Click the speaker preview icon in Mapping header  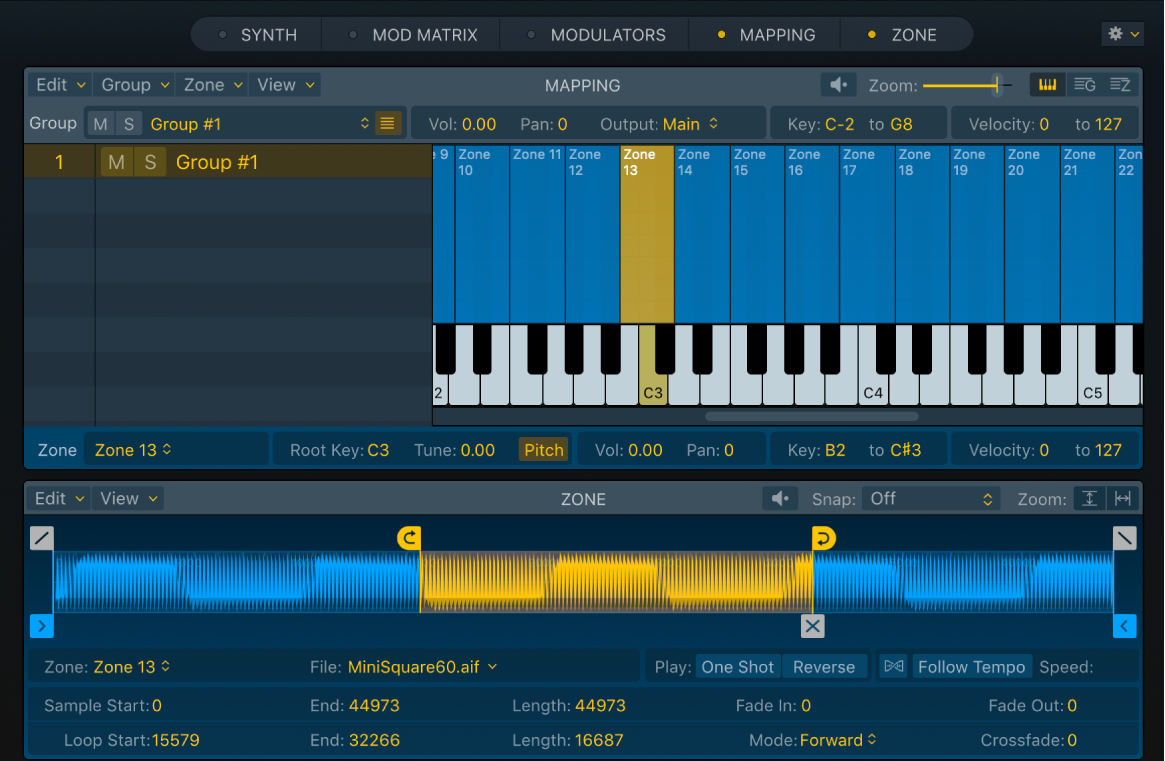(x=838, y=84)
